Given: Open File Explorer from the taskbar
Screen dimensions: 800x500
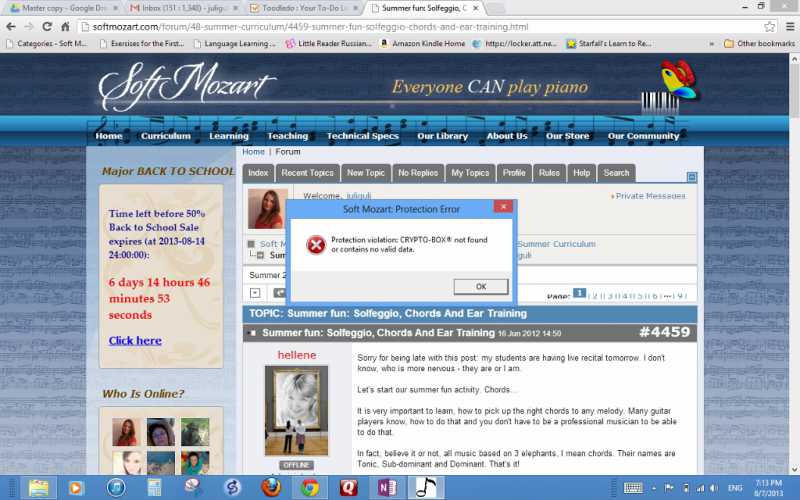Looking at the screenshot, I should pos(38,488).
